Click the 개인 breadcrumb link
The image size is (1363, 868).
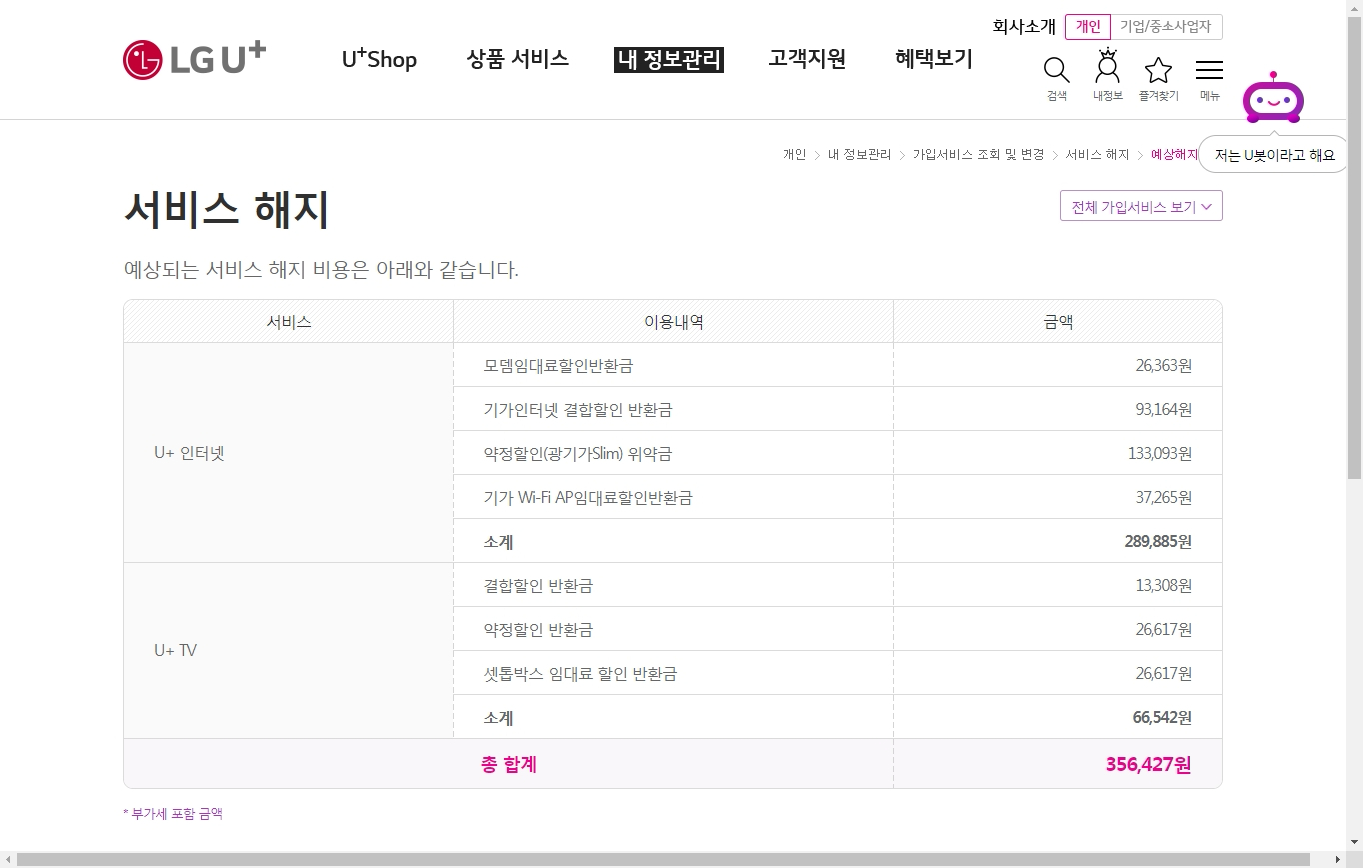pyautogui.click(x=794, y=154)
